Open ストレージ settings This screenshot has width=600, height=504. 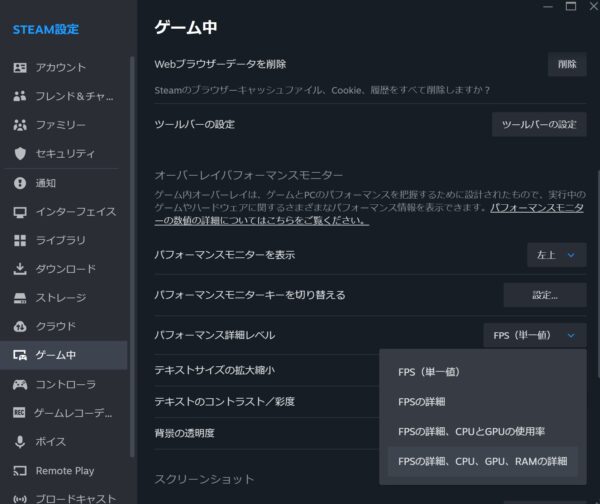(64, 298)
